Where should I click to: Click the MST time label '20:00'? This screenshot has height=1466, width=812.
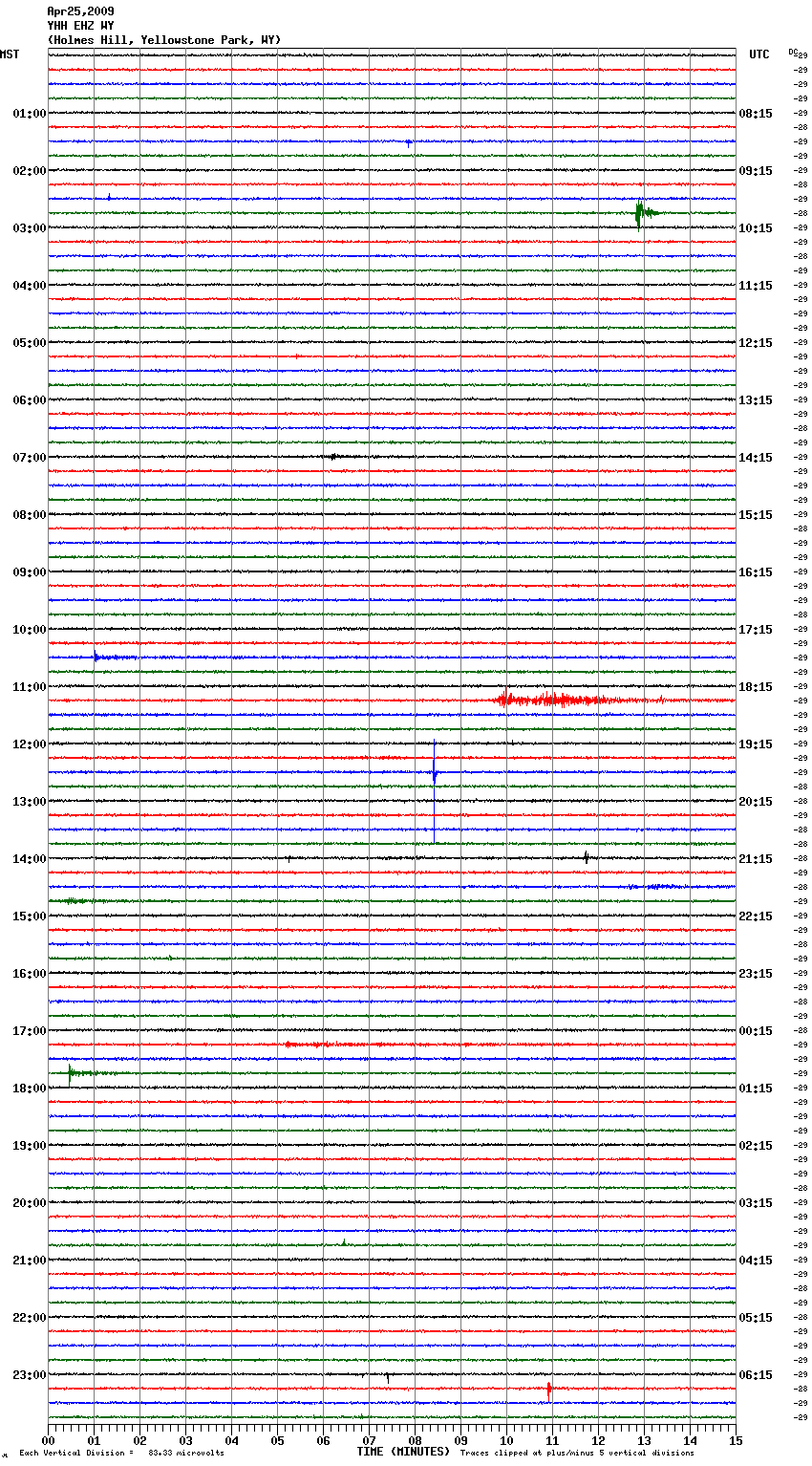pos(30,1203)
